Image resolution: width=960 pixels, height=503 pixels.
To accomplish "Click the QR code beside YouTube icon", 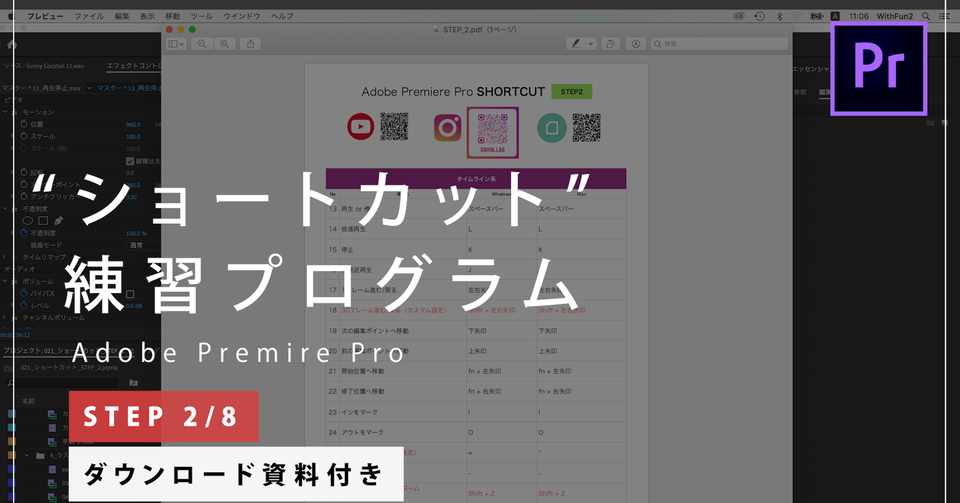I will 394,127.
